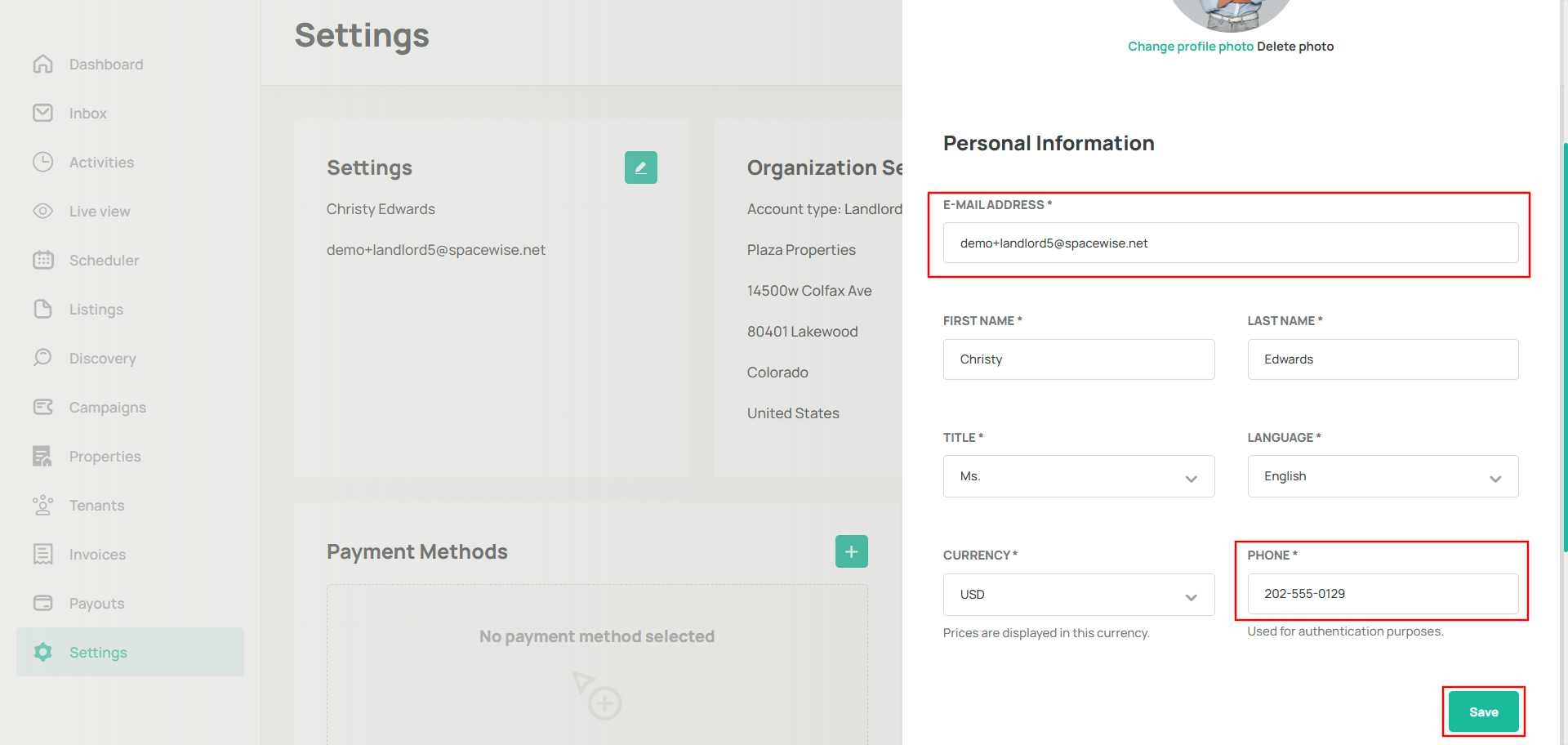
Task: Click the pencil edit icon in Settings card
Action: [x=640, y=167]
